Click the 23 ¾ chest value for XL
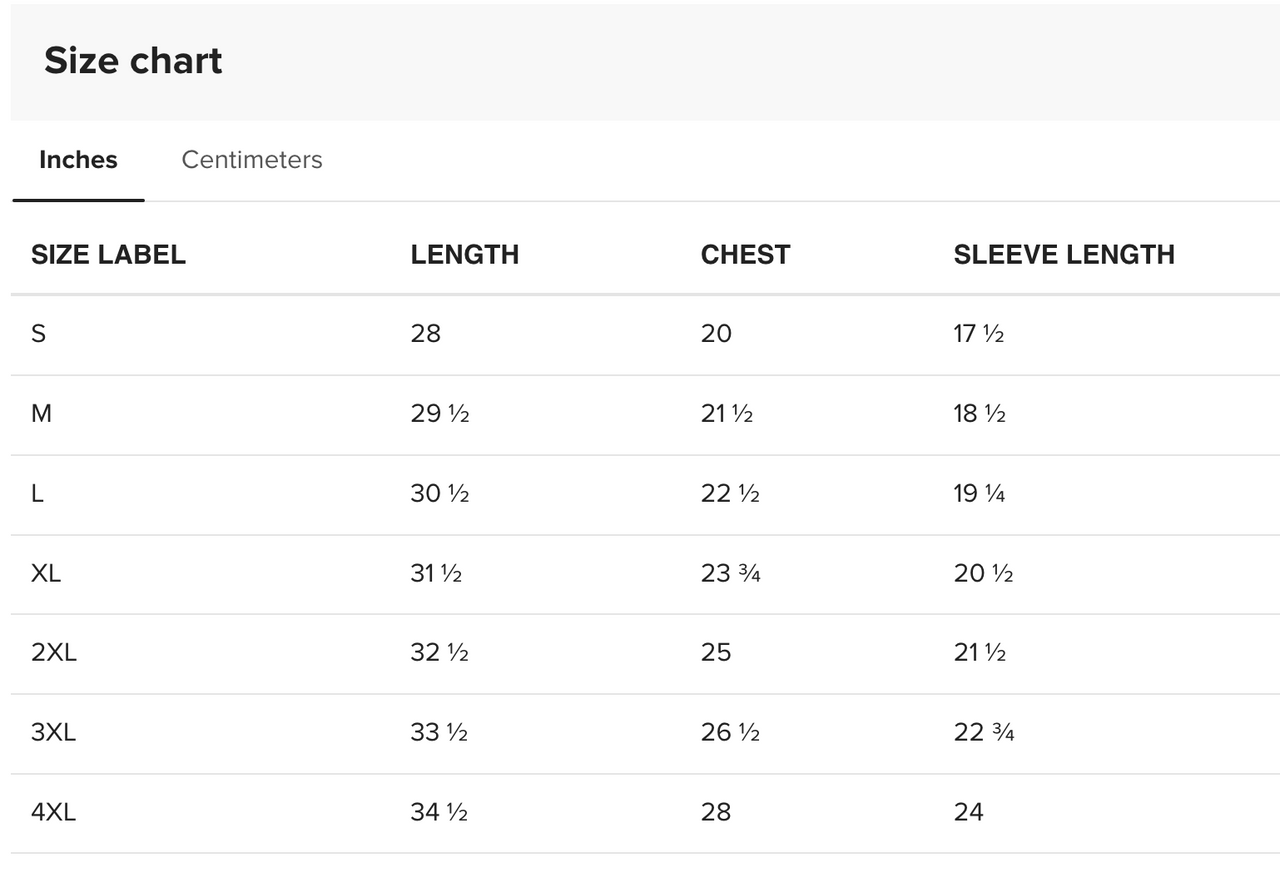 point(730,574)
